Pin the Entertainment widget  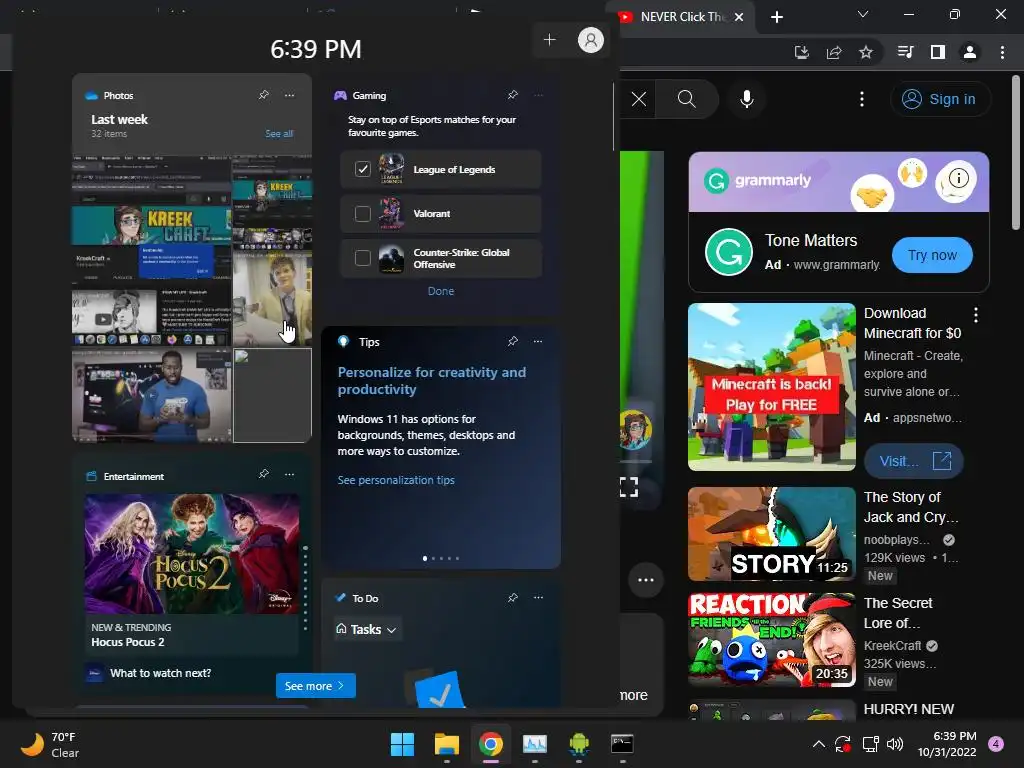point(264,474)
